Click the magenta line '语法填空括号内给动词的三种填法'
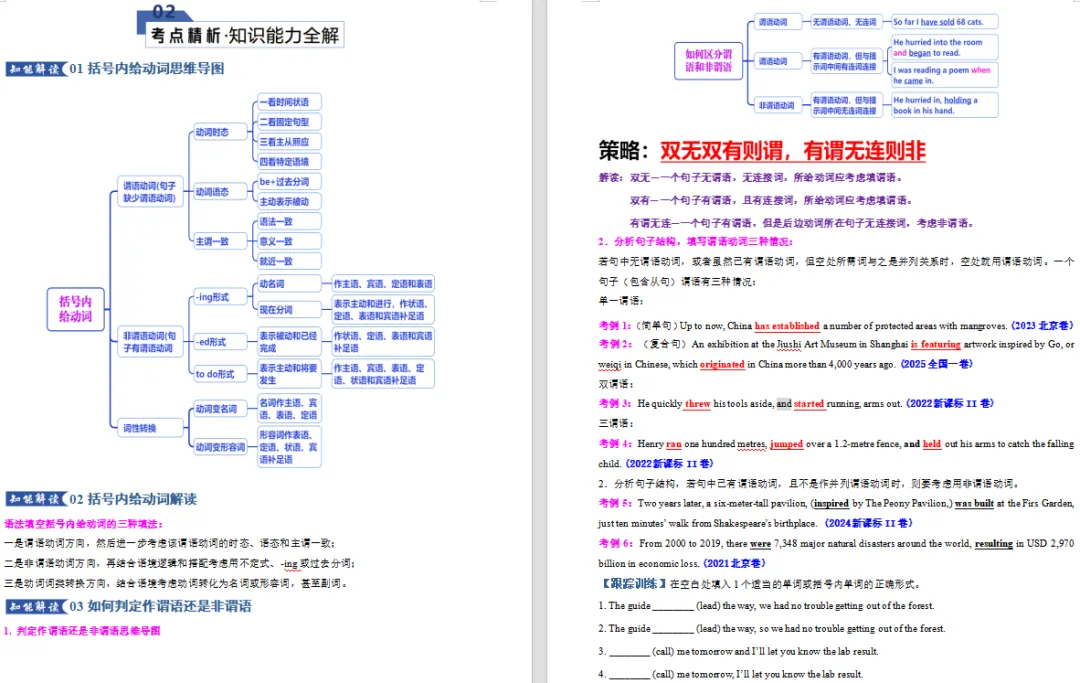Image resolution: width=1080 pixels, height=683 pixels. pos(83,524)
